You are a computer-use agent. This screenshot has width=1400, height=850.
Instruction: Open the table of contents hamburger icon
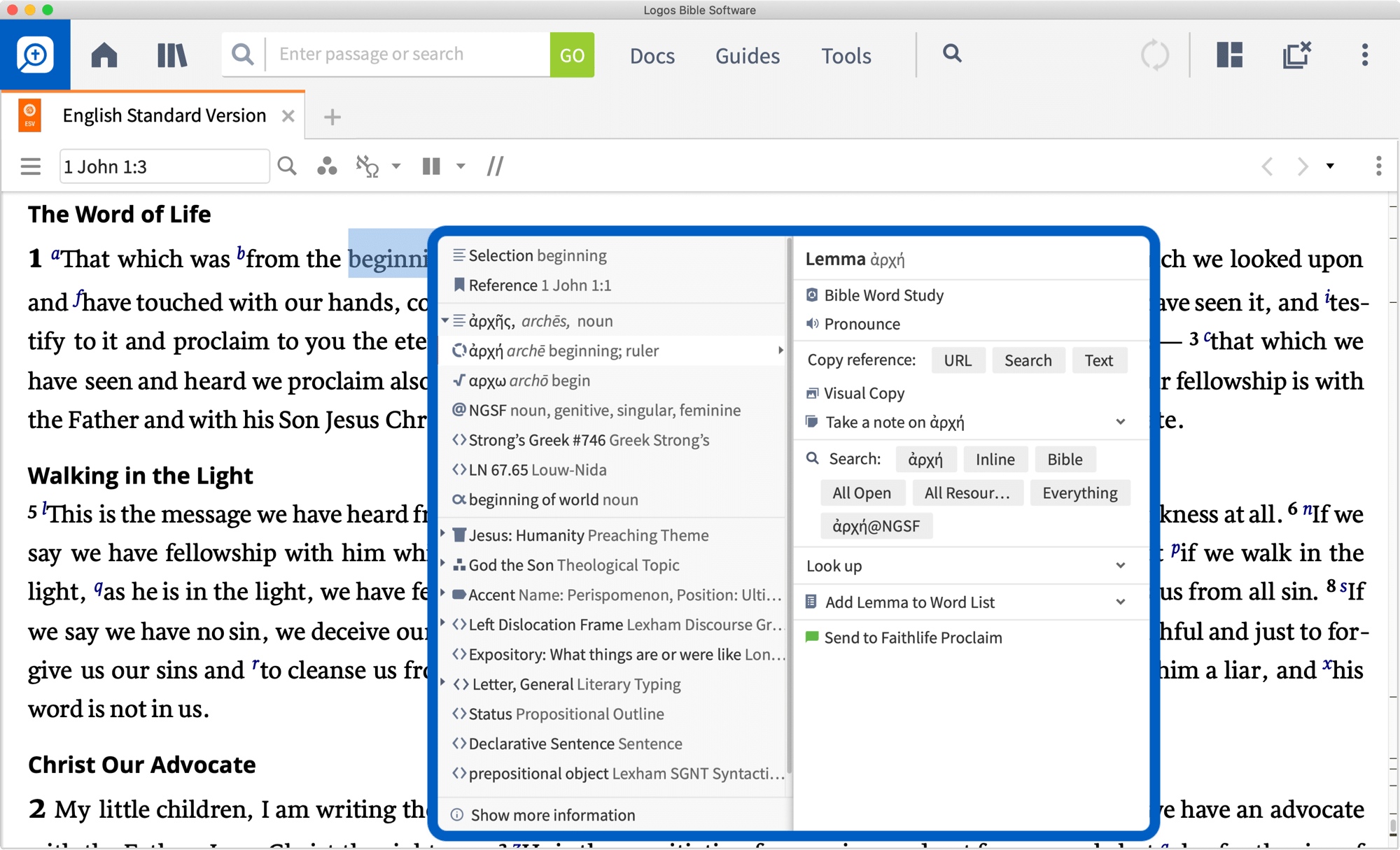[30, 167]
